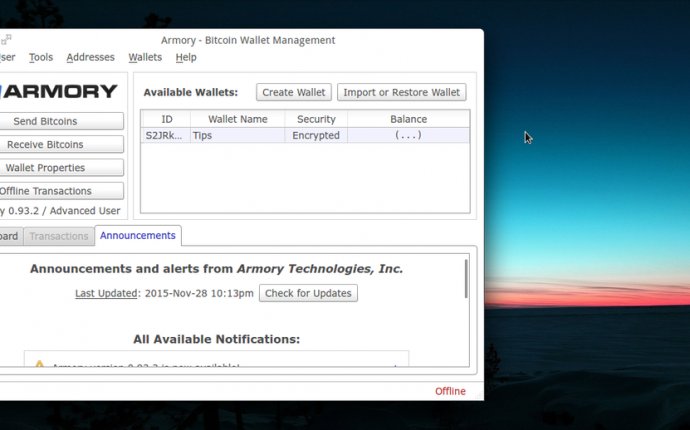Click the notification warning icon

tap(40, 364)
